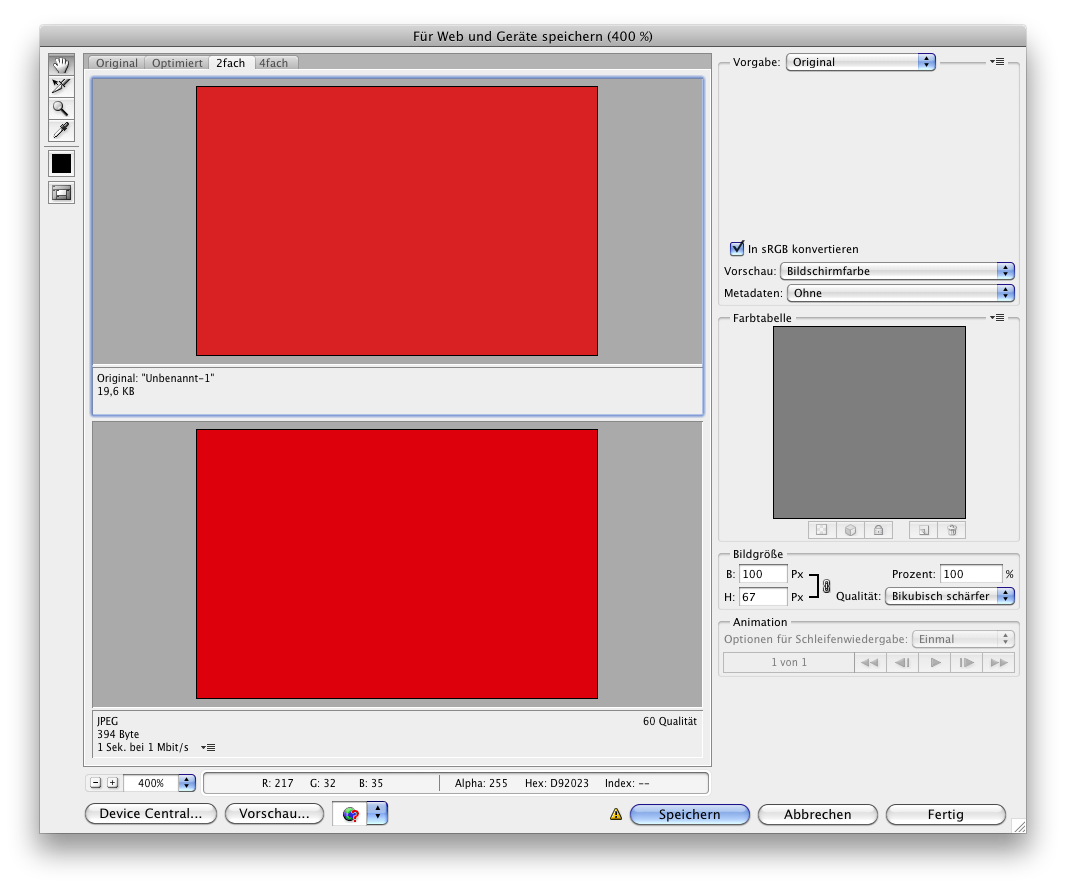The height and width of the screenshot is (888, 1066).
Task: Open the download speed flyout menu
Action: [x=208, y=747]
